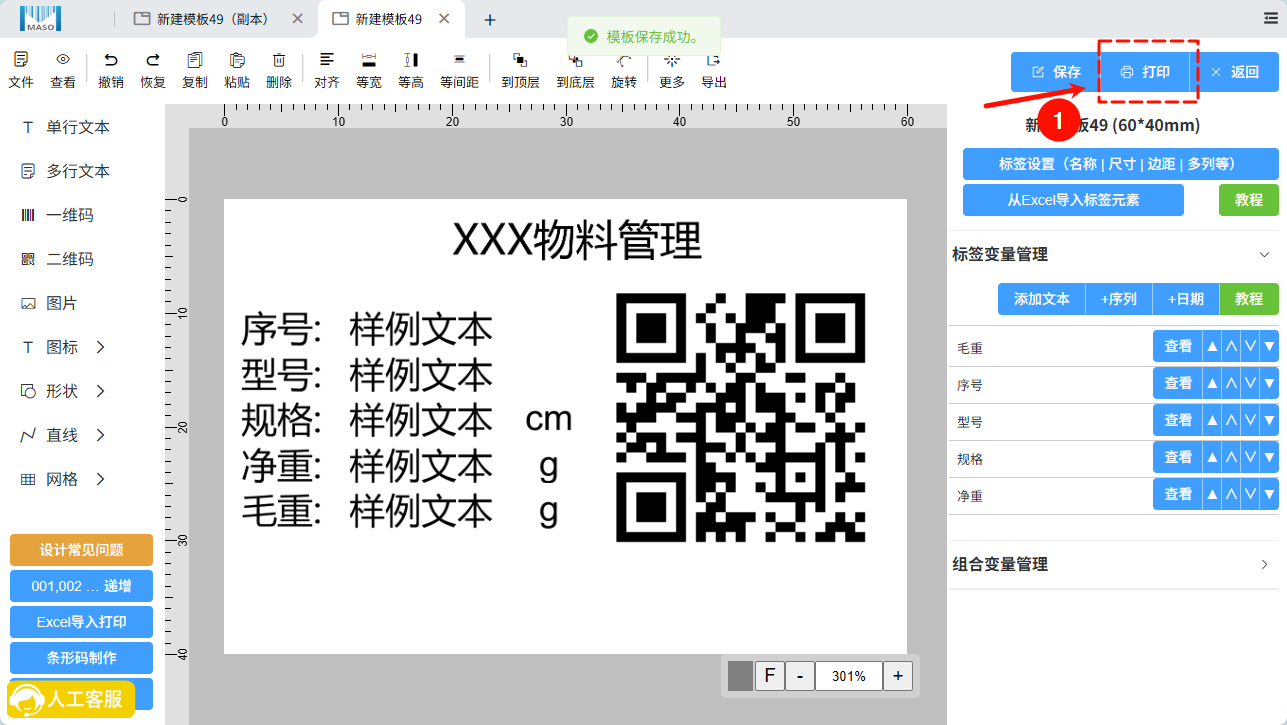Click the 导出 (Export) toolbar icon

coord(714,70)
